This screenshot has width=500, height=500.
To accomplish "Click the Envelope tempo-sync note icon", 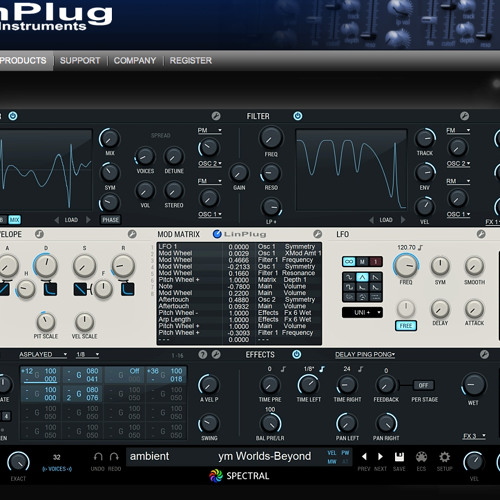I will tap(39, 234).
